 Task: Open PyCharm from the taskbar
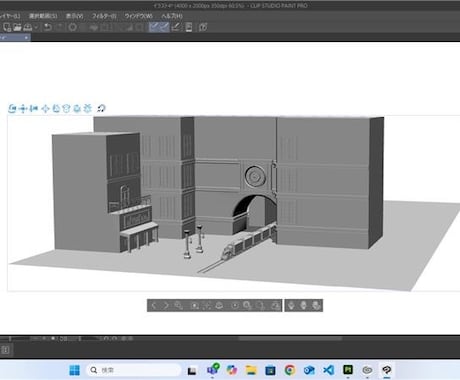point(348,370)
